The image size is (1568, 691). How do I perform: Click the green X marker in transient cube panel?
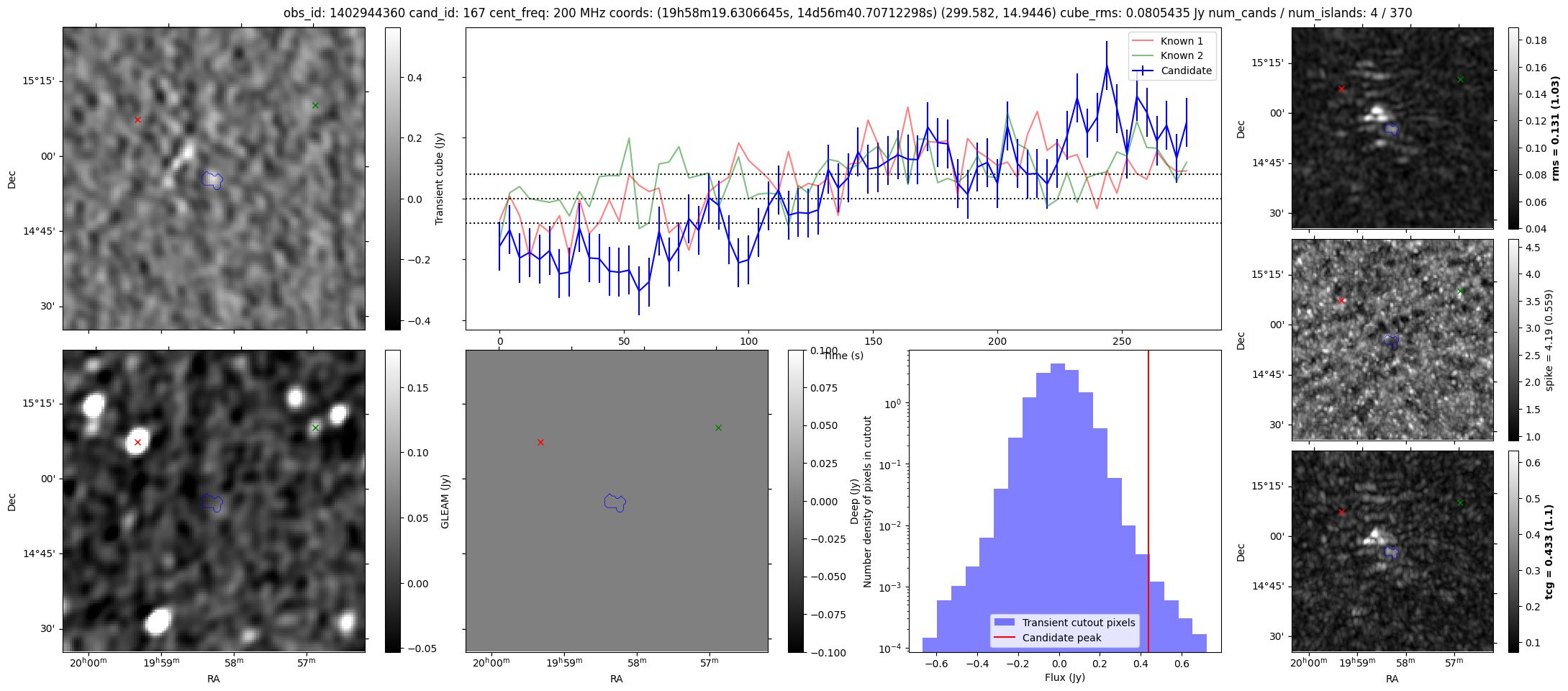pyautogui.click(x=315, y=105)
